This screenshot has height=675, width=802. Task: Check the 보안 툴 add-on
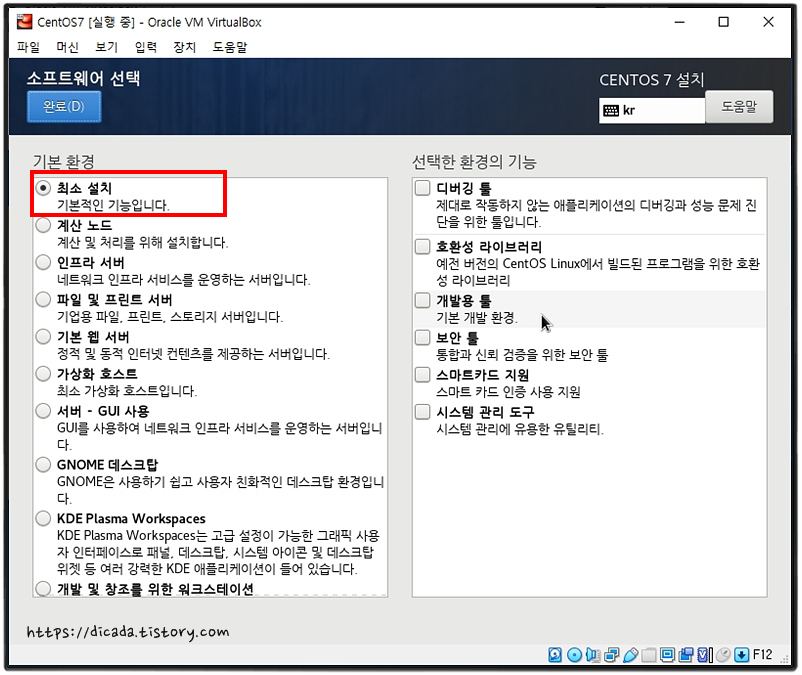422,338
